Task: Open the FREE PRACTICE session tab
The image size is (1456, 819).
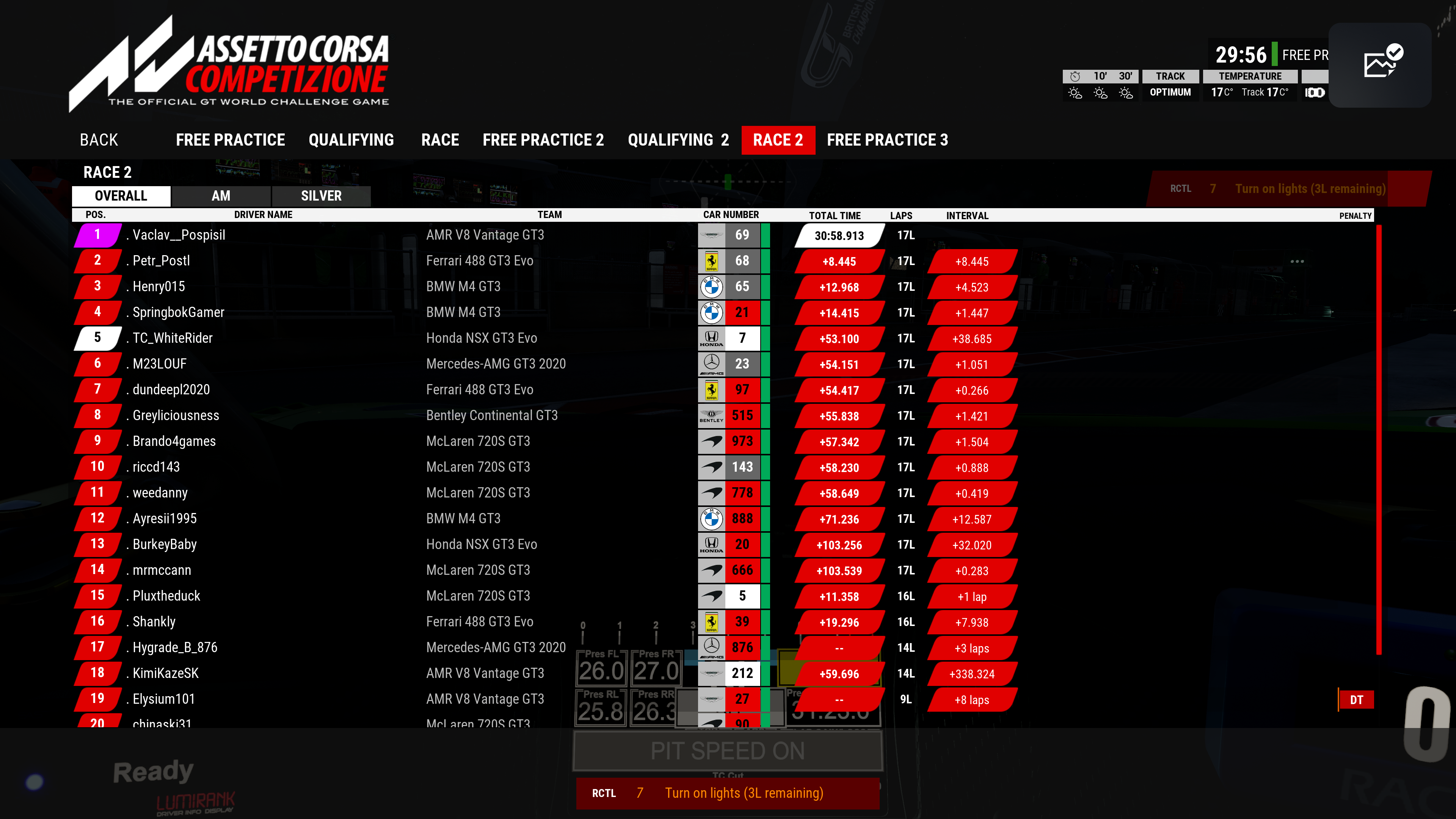Action: [x=230, y=140]
